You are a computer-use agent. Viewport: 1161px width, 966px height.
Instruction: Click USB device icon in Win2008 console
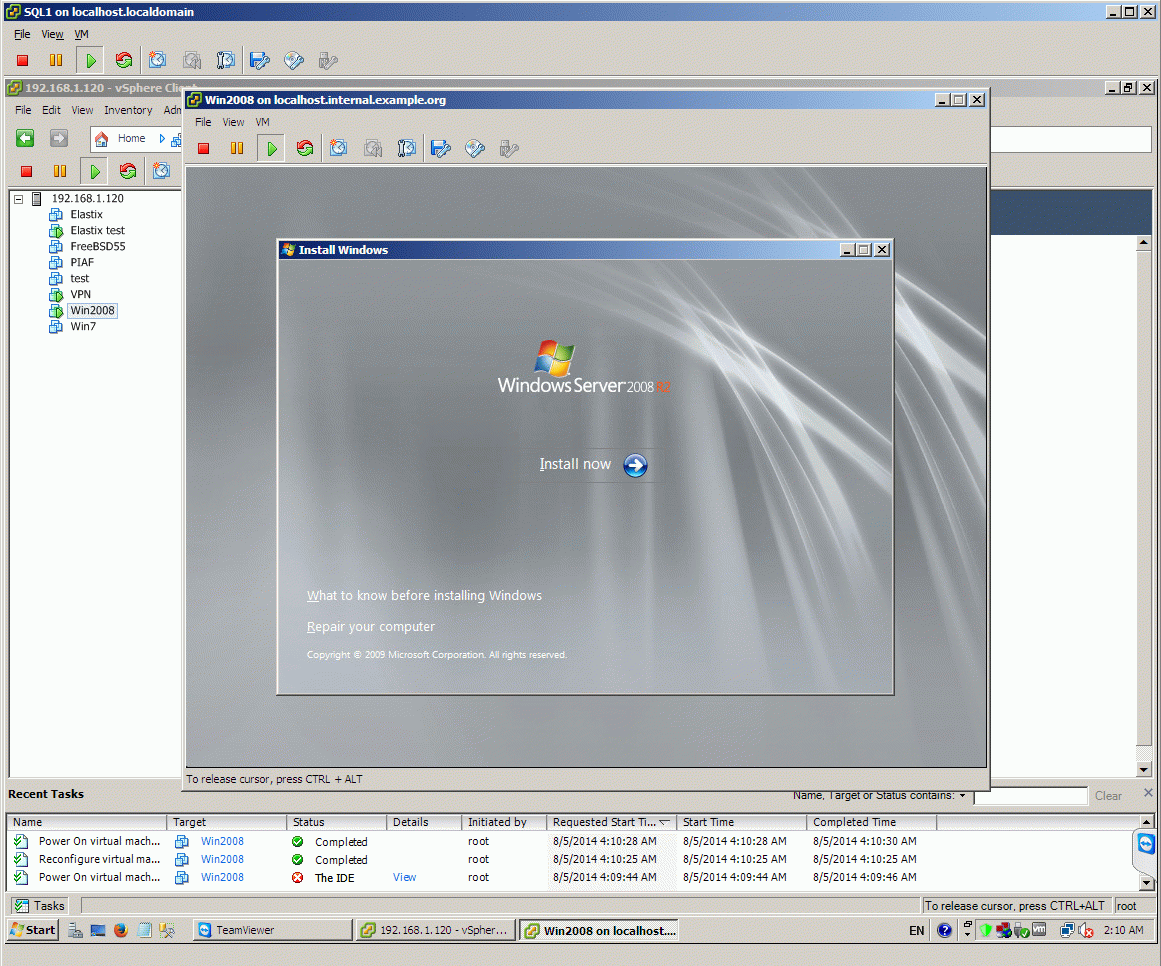point(509,149)
